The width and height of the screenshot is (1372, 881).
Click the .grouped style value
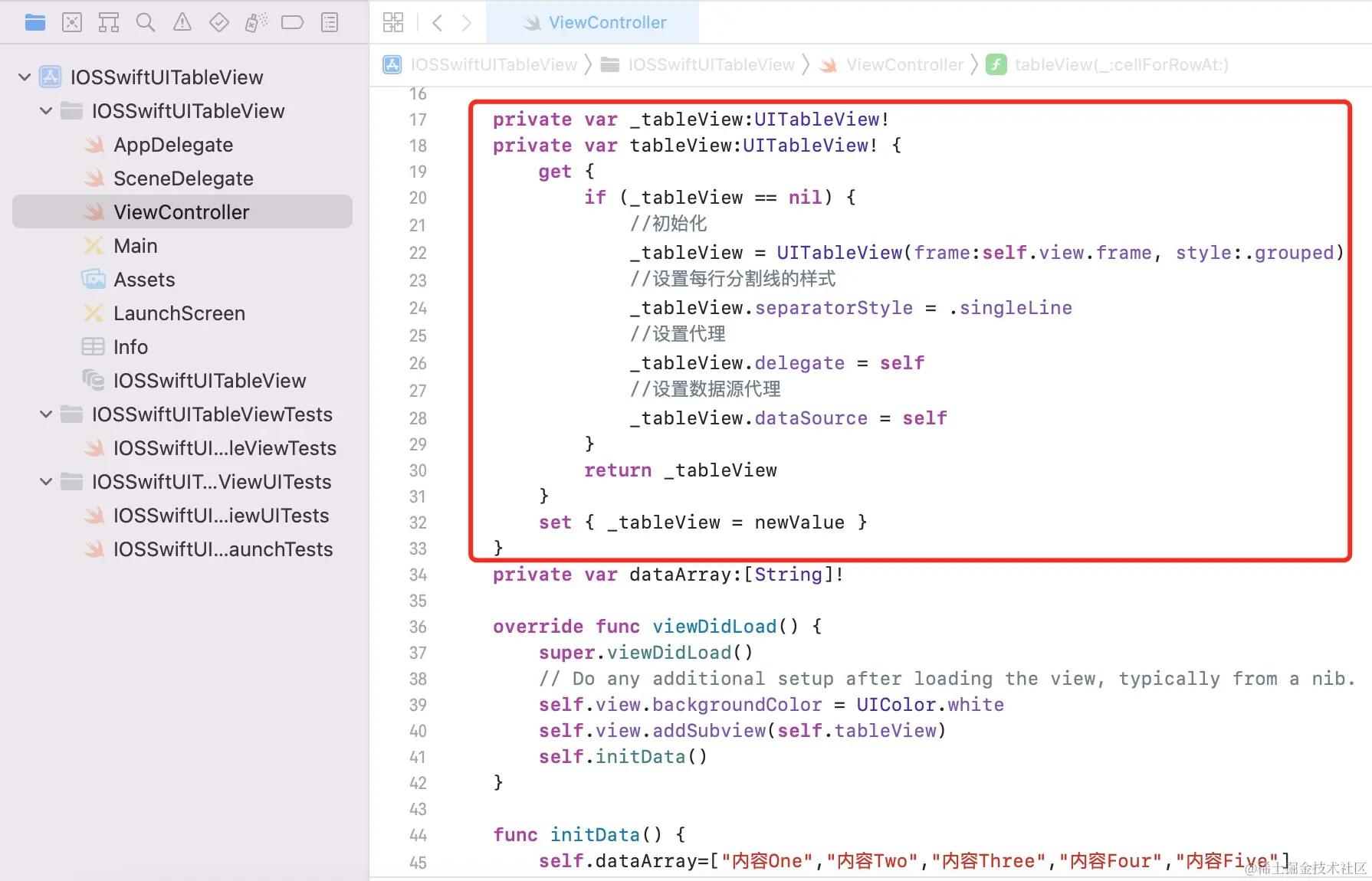[1289, 253]
